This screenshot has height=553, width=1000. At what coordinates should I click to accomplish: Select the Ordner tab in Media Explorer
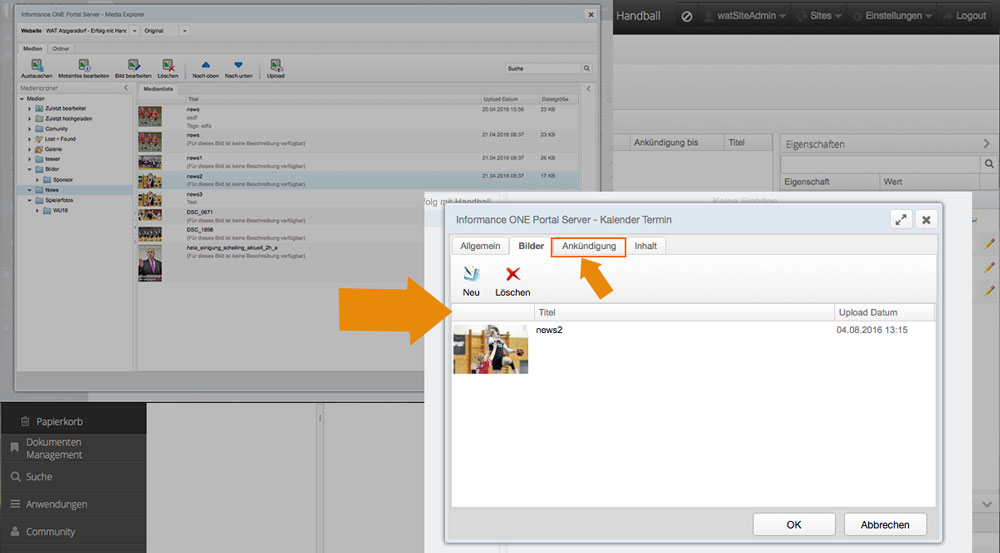pyautogui.click(x=61, y=48)
